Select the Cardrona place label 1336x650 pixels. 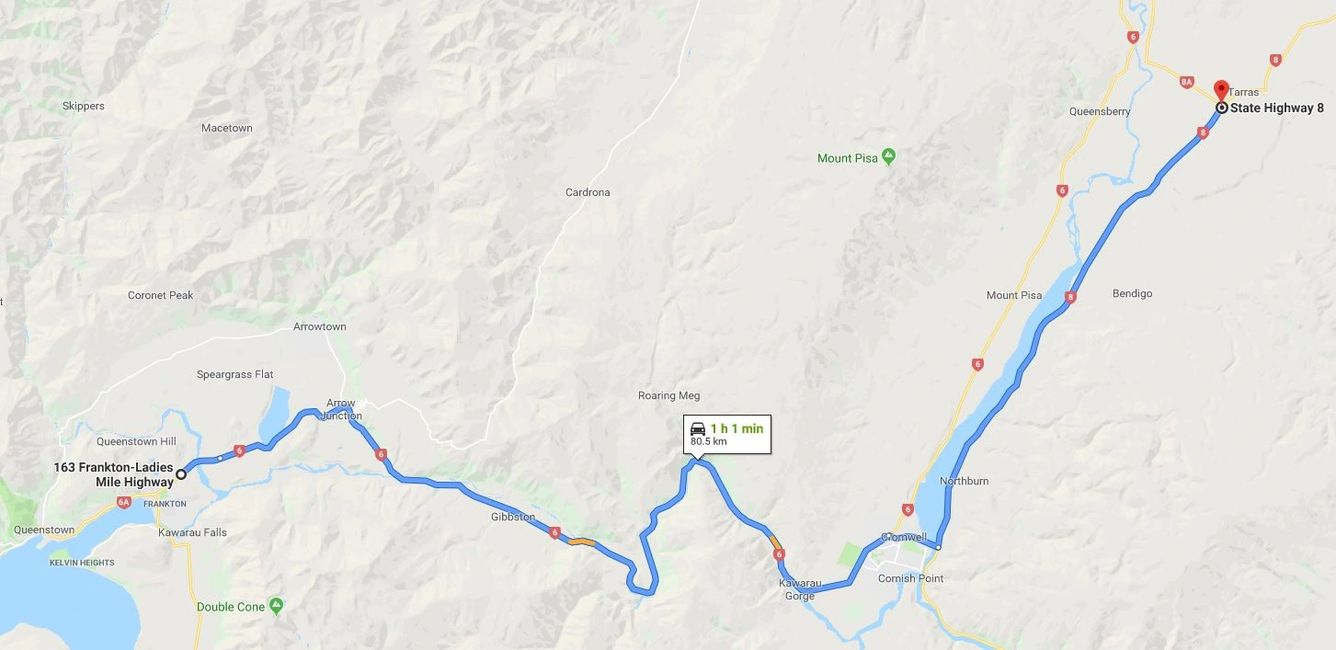(x=587, y=192)
